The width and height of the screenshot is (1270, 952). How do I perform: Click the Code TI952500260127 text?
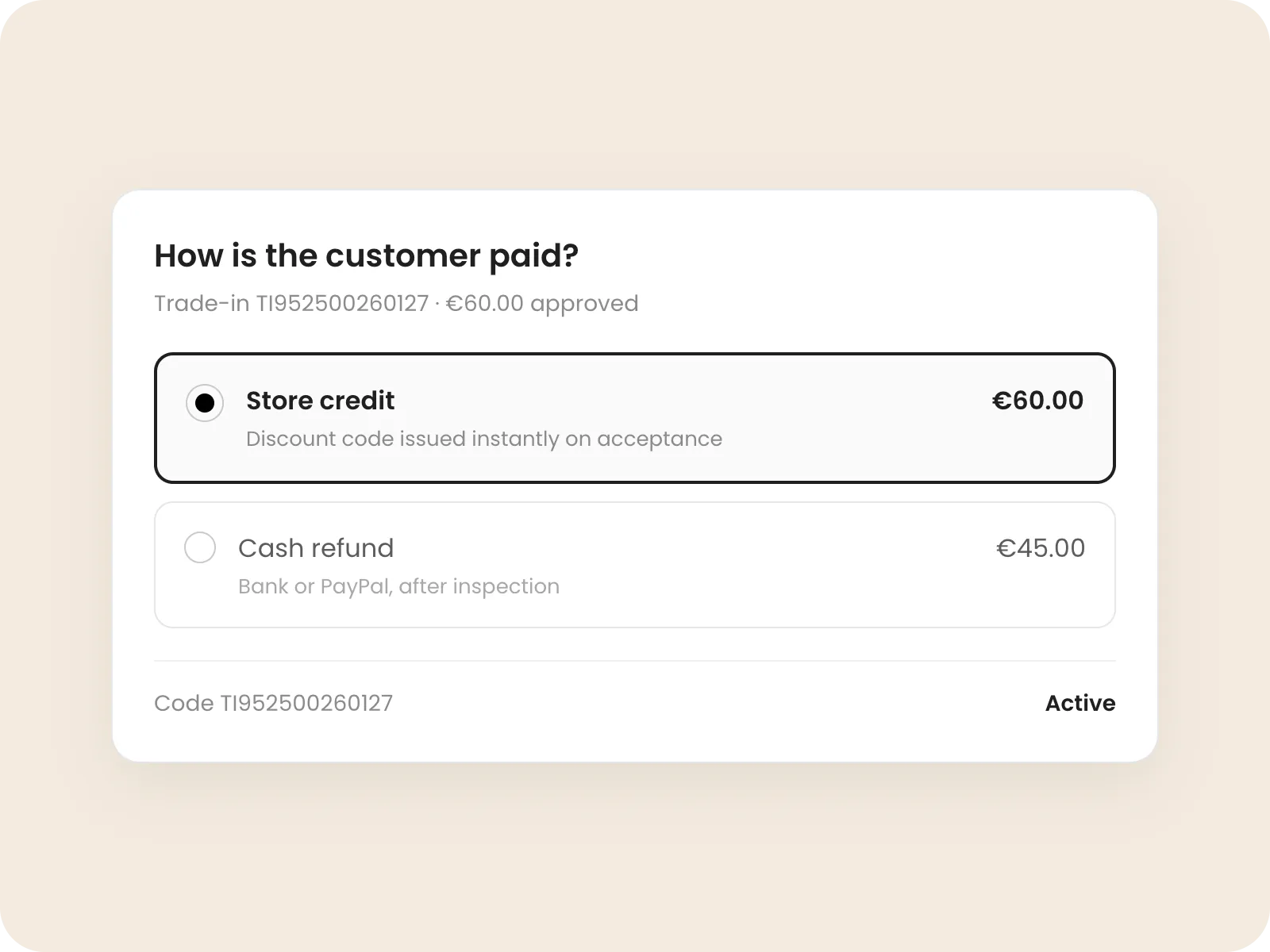pyautogui.click(x=274, y=703)
